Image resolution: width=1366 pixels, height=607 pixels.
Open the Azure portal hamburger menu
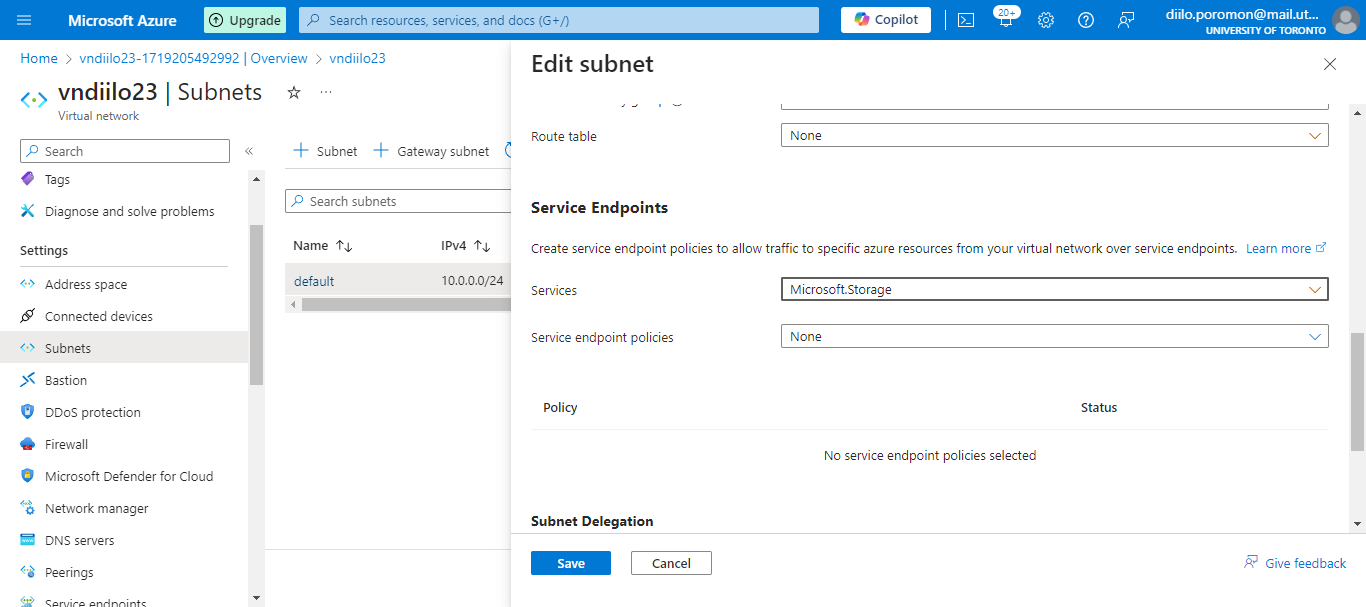(25, 20)
